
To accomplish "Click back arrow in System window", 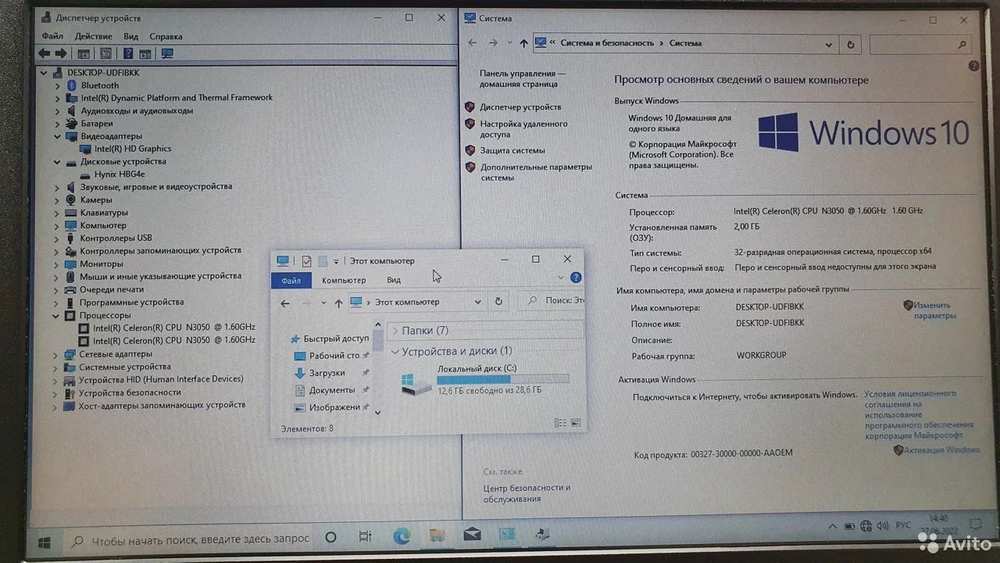I will (472, 43).
